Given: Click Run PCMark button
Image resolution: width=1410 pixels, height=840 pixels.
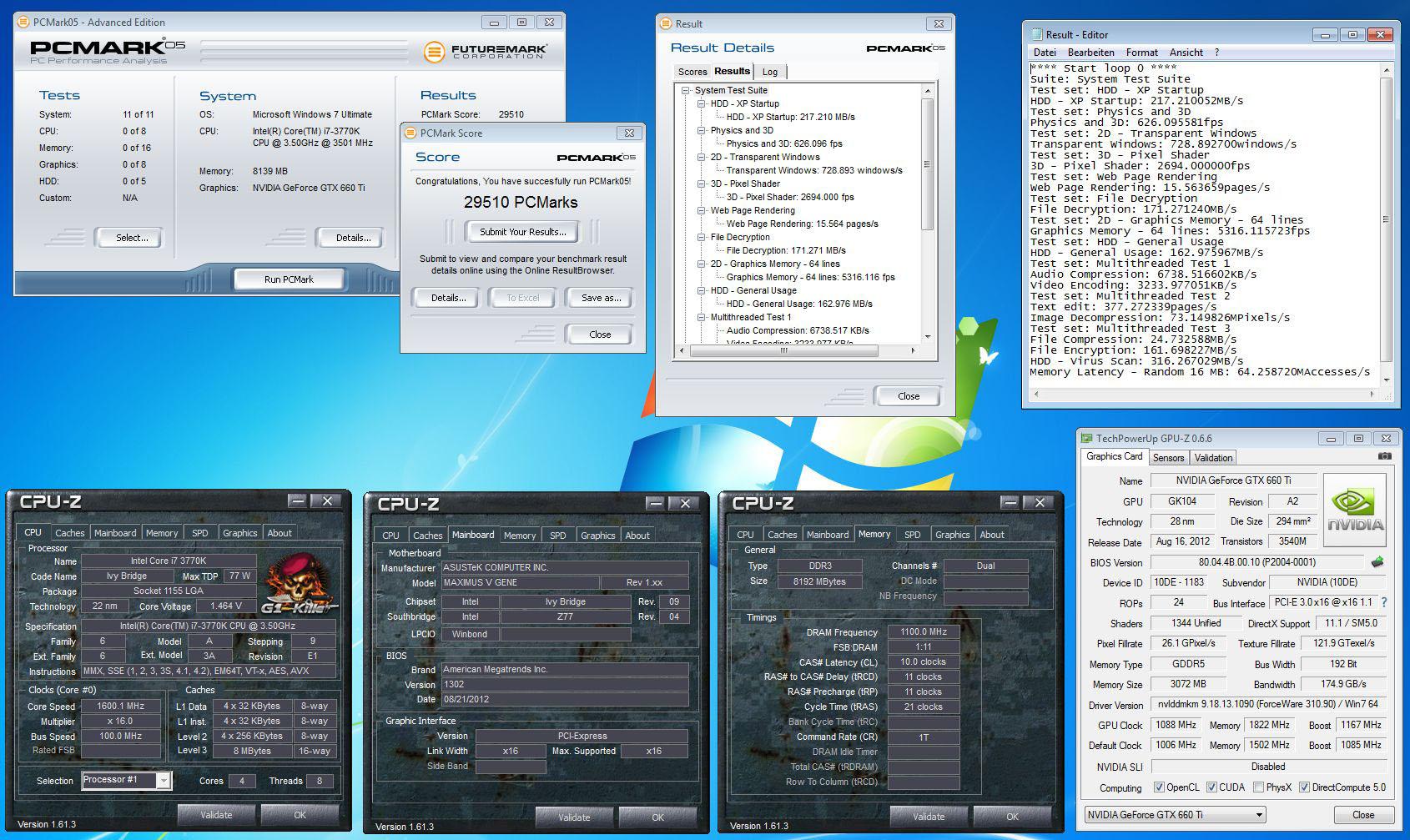Looking at the screenshot, I should click(x=289, y=279).
